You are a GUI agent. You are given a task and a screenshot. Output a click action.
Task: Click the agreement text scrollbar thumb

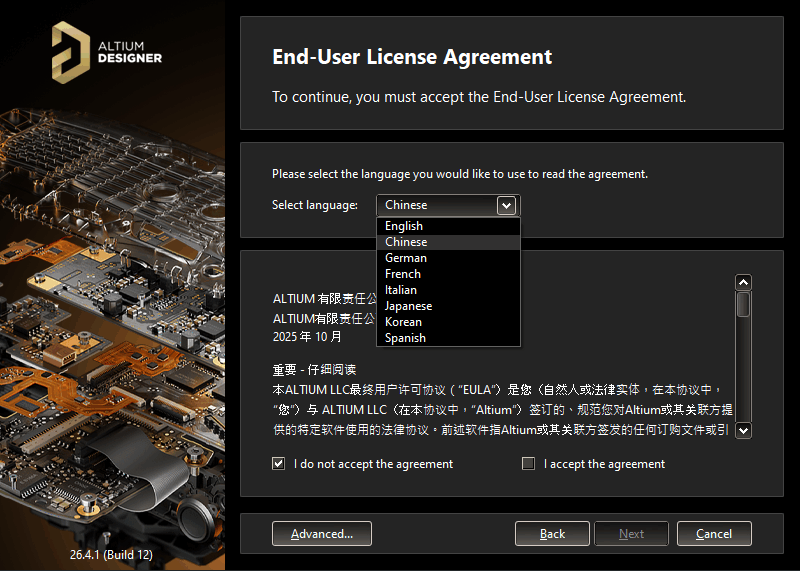point(743,304)
